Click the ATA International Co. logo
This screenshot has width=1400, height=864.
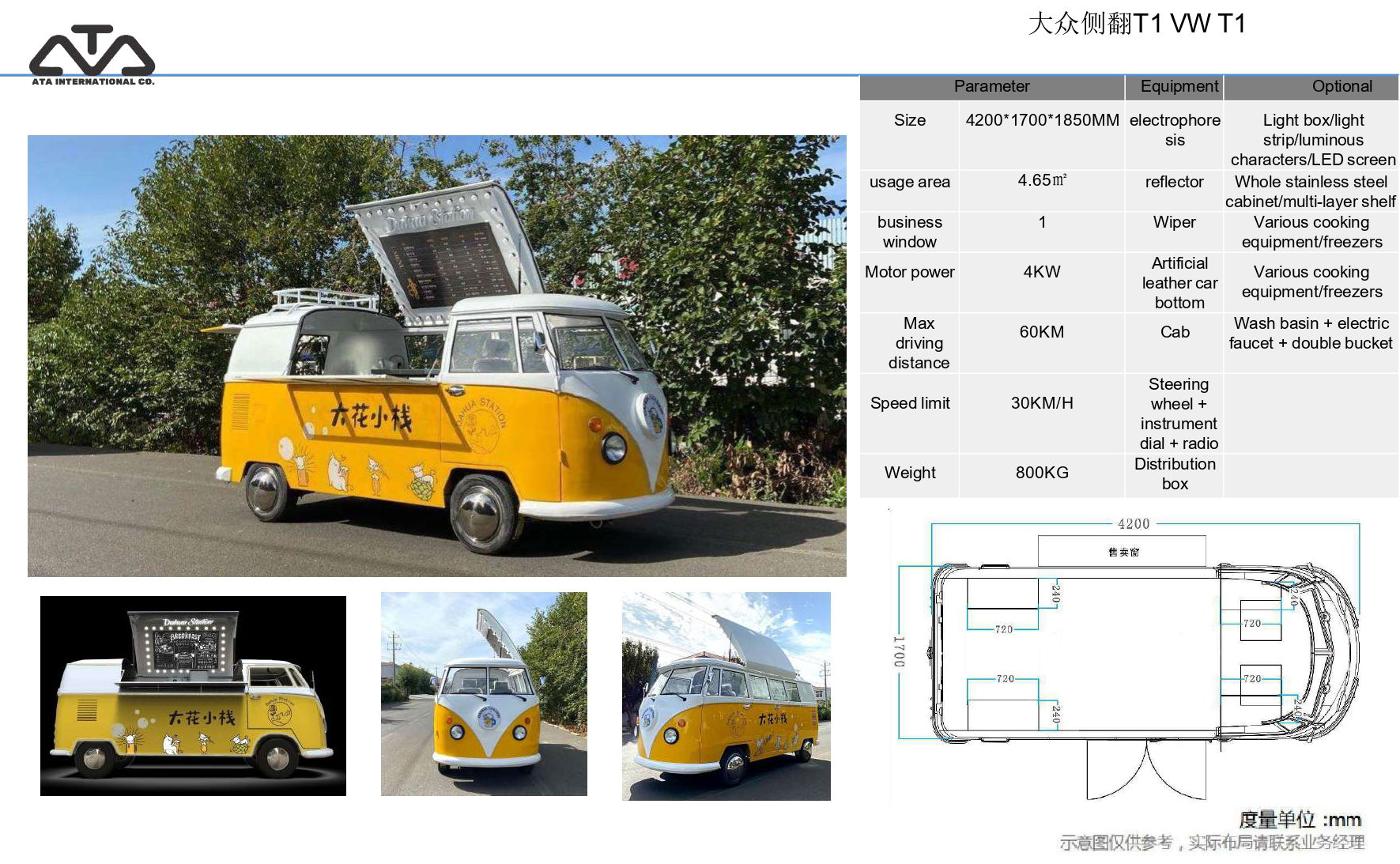click(x=92, y=55)
